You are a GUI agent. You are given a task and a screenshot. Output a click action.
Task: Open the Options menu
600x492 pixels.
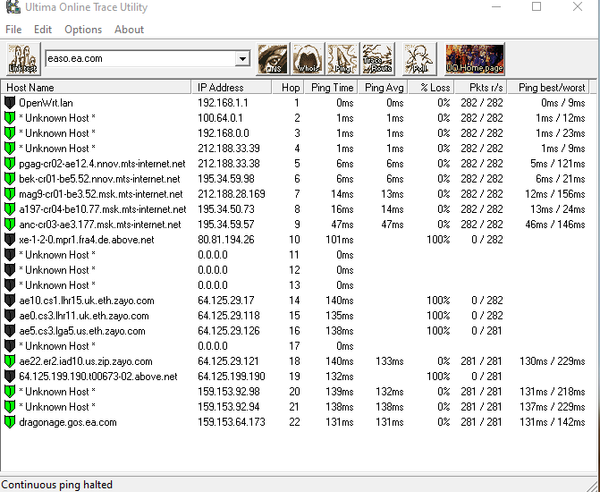[x=83, y=29]
